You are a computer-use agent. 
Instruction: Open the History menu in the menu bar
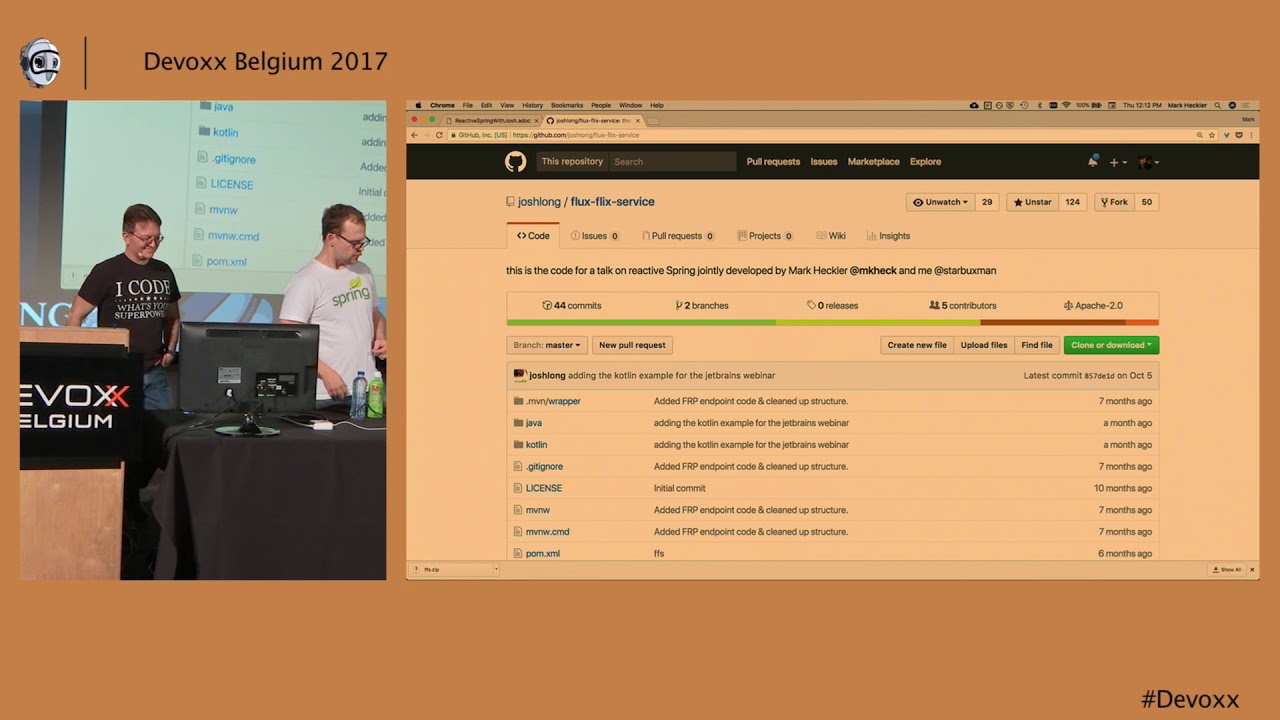pyautogui.click(x=532, y=105)
